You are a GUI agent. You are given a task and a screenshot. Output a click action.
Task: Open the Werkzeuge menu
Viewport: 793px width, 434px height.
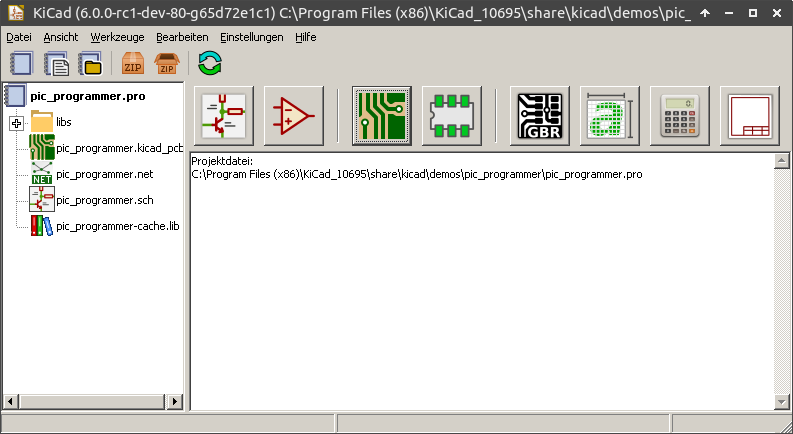[x=117, y=37]
